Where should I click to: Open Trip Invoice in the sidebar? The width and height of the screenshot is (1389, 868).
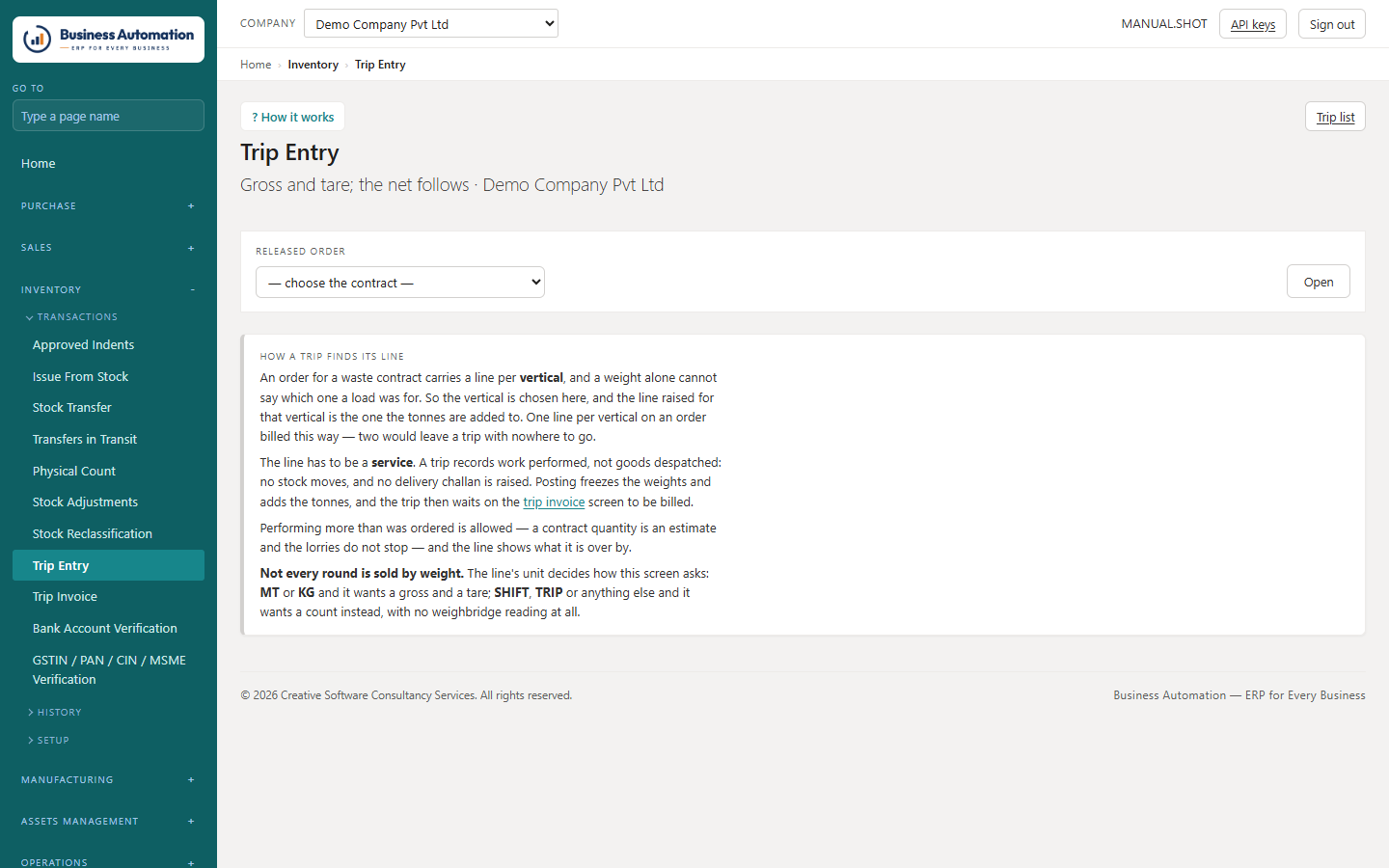pyautogui.click(x=108, y=597)
